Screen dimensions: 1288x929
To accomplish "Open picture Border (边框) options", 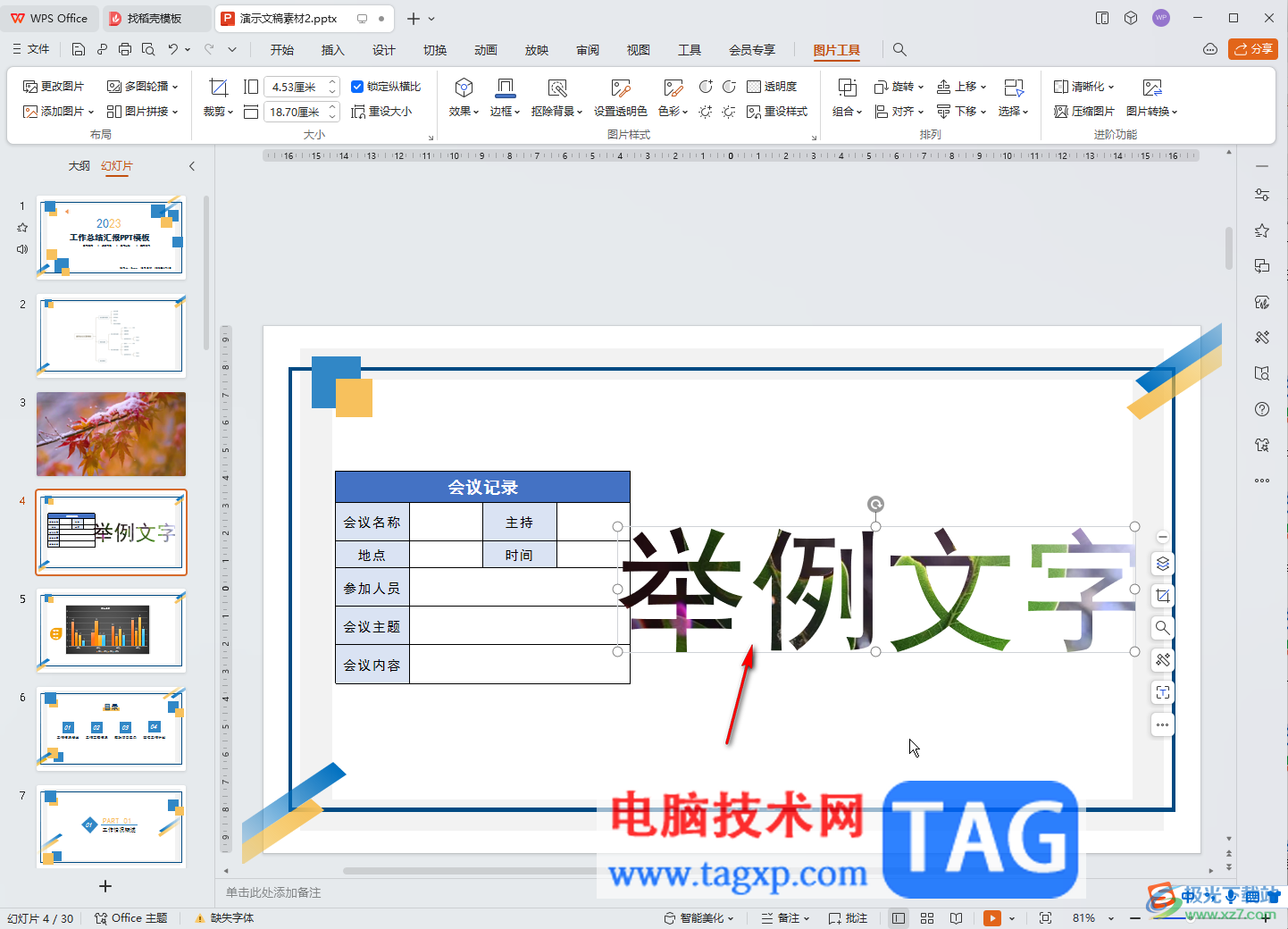I will coord(505,98).
